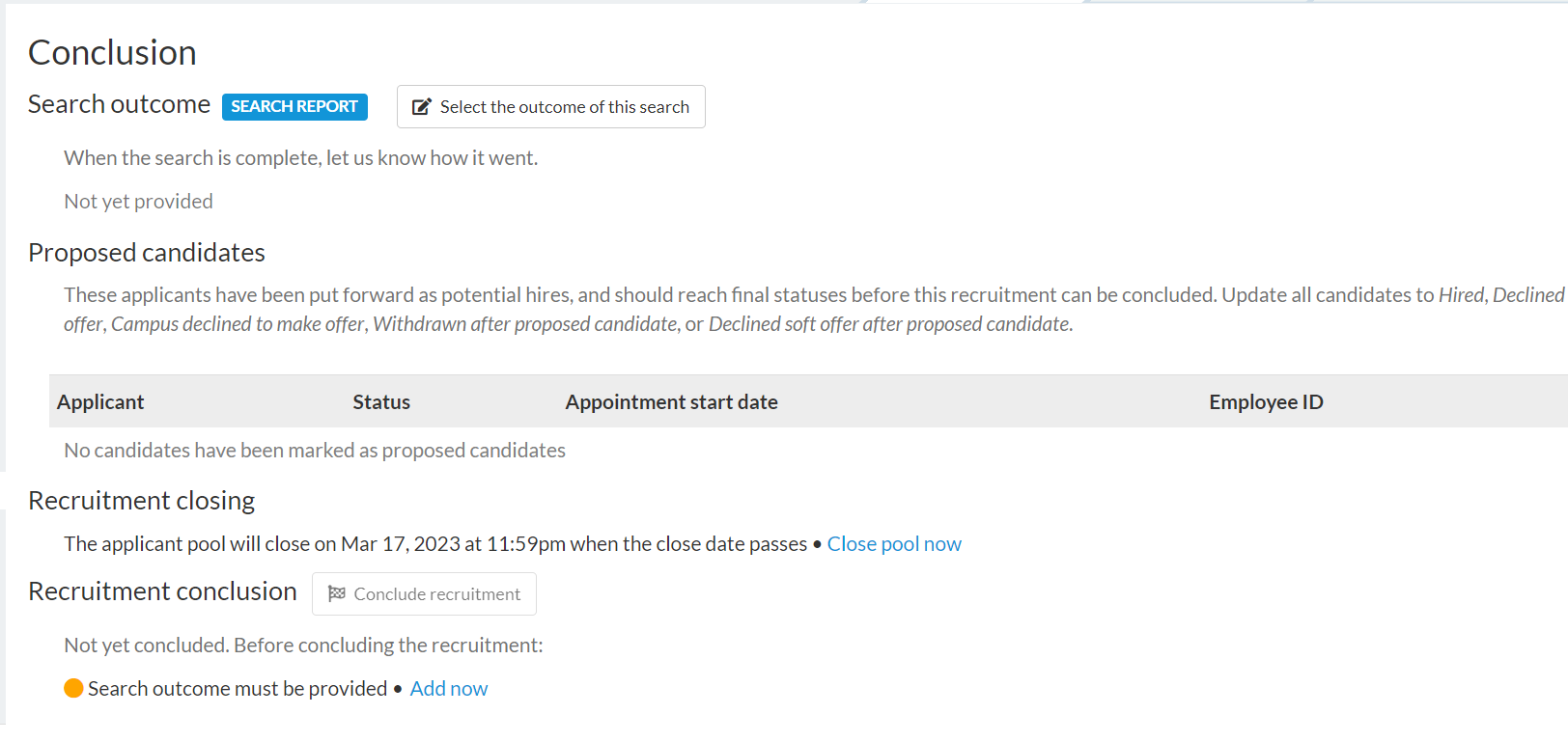
Task: Click the orange warning dot by Search outcome
Action: pos(73,688)
